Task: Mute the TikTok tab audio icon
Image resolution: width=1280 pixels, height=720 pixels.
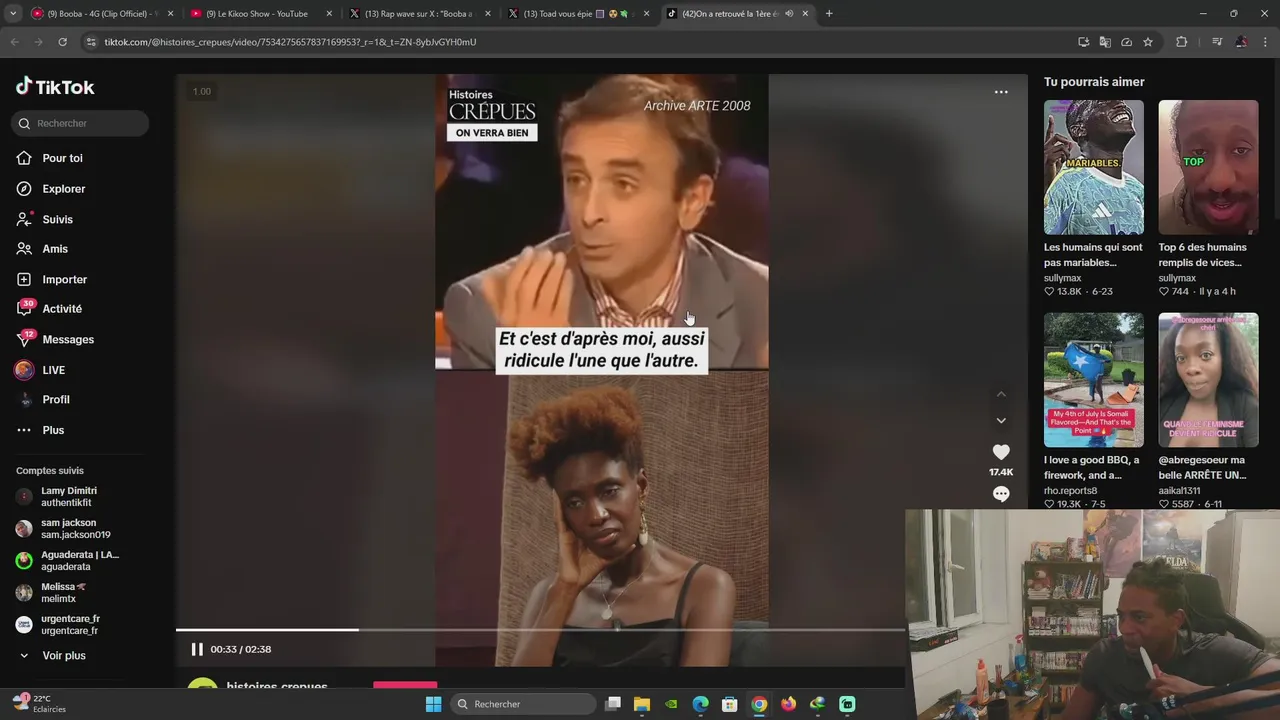Action: [x=789, y=14]
